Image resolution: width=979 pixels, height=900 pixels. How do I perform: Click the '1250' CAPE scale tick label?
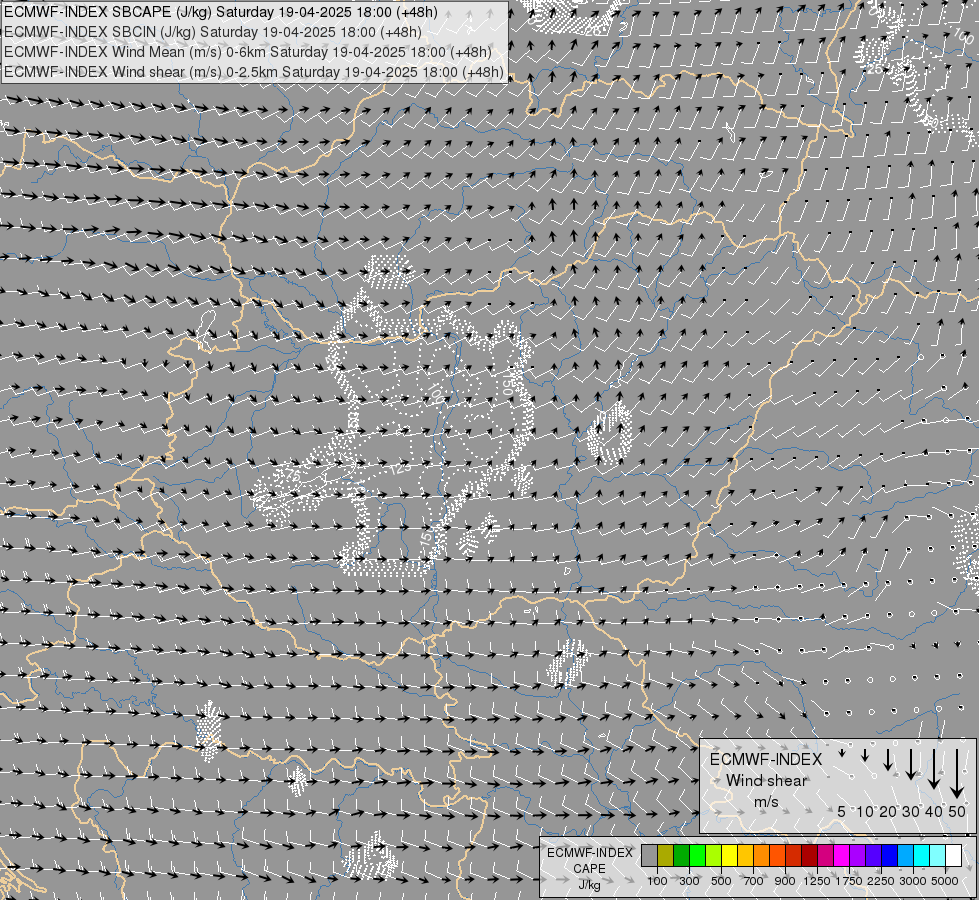pos(817,881)
